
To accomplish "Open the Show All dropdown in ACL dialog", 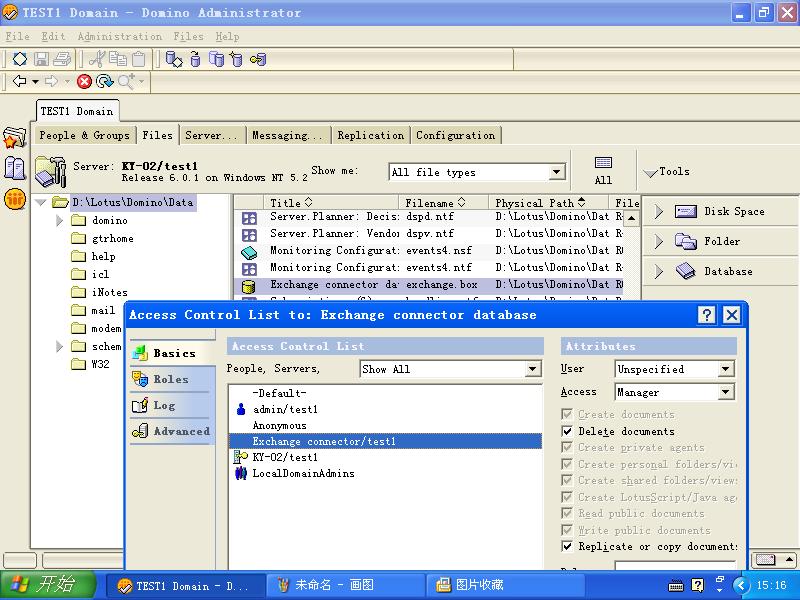I will click(533, 369).
